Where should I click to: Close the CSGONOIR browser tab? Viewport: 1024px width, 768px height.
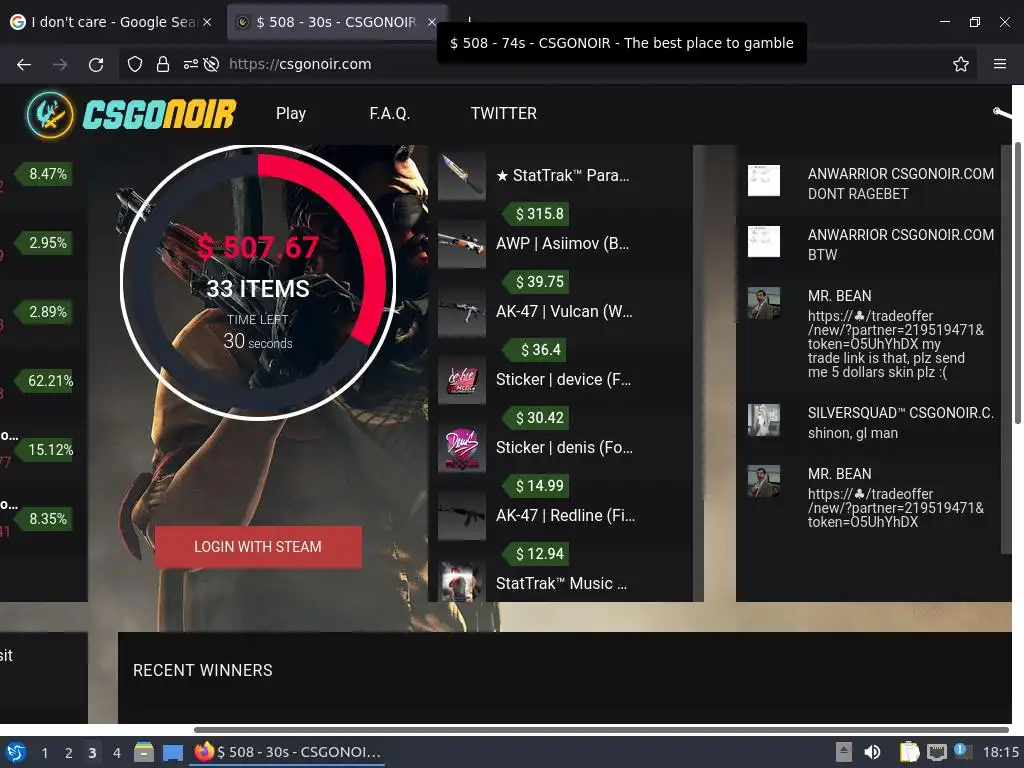click(x=432, y=22)
